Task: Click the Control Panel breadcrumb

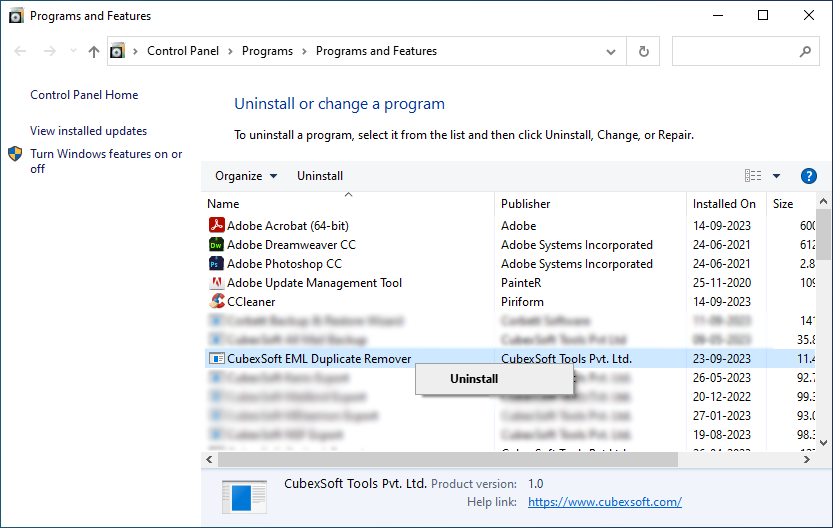Action: click(x=183, y=51)
